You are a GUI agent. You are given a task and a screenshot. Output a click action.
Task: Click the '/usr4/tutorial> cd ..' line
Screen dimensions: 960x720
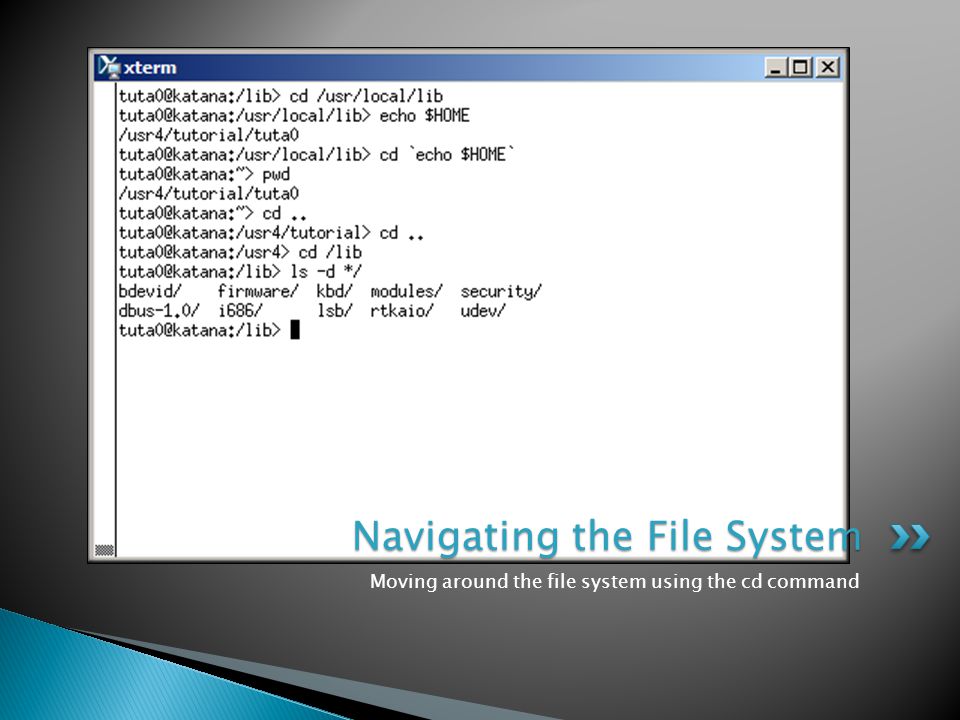[271, 233]
